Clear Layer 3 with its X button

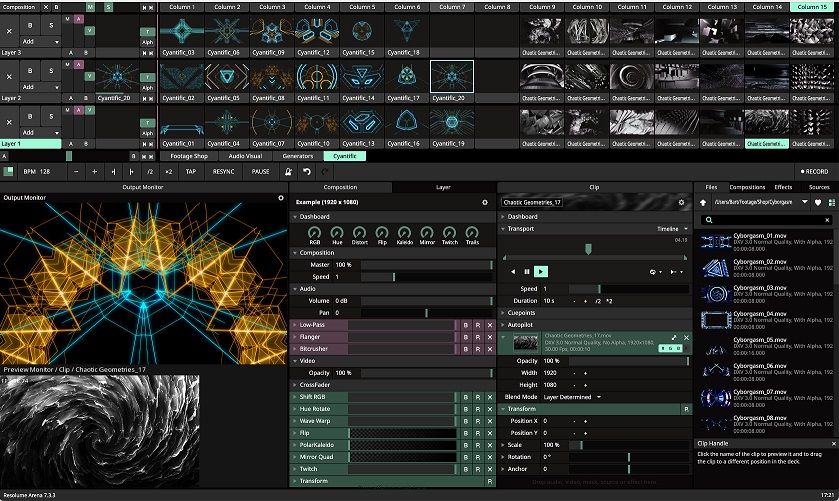click(x=9, y=32)
